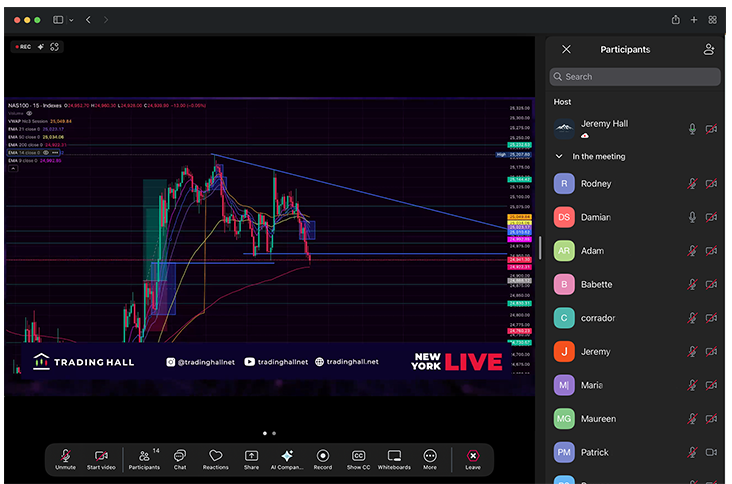Click the second page indicator dot
The width and height of the screenshot is (732, 484).
click(275, 433)
